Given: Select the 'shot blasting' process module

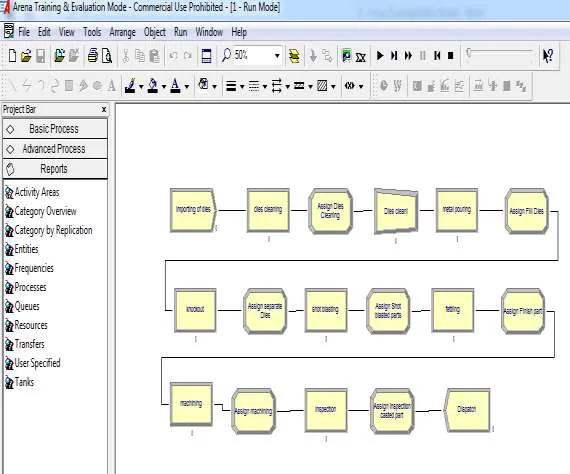Looking at the screenshot, I should click(x=326, y=310).
